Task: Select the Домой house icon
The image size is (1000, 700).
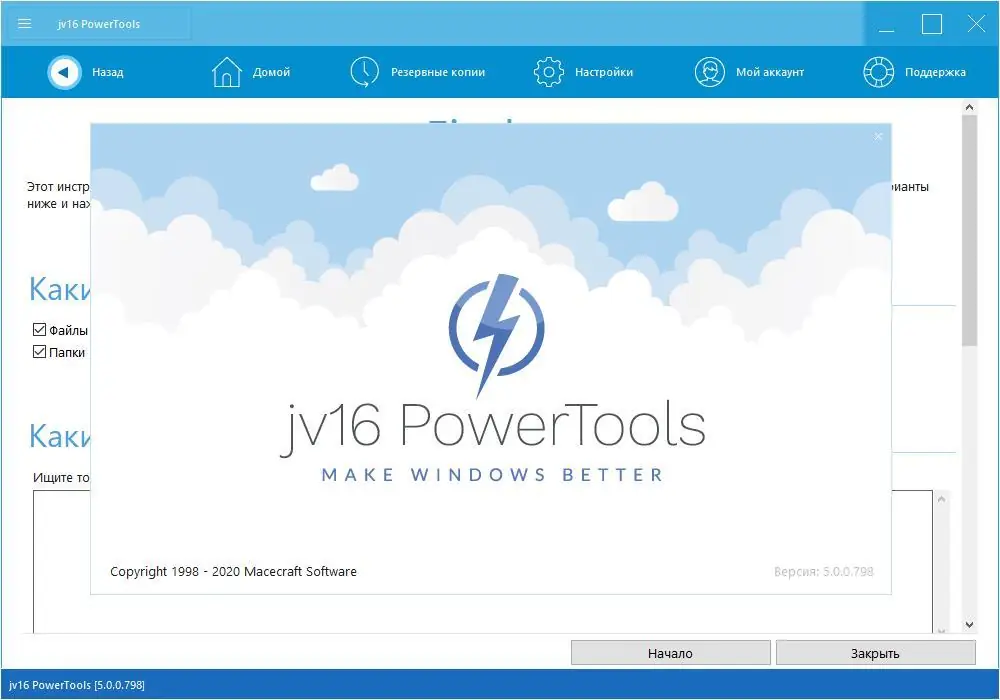Action: [x=227, y=71]
